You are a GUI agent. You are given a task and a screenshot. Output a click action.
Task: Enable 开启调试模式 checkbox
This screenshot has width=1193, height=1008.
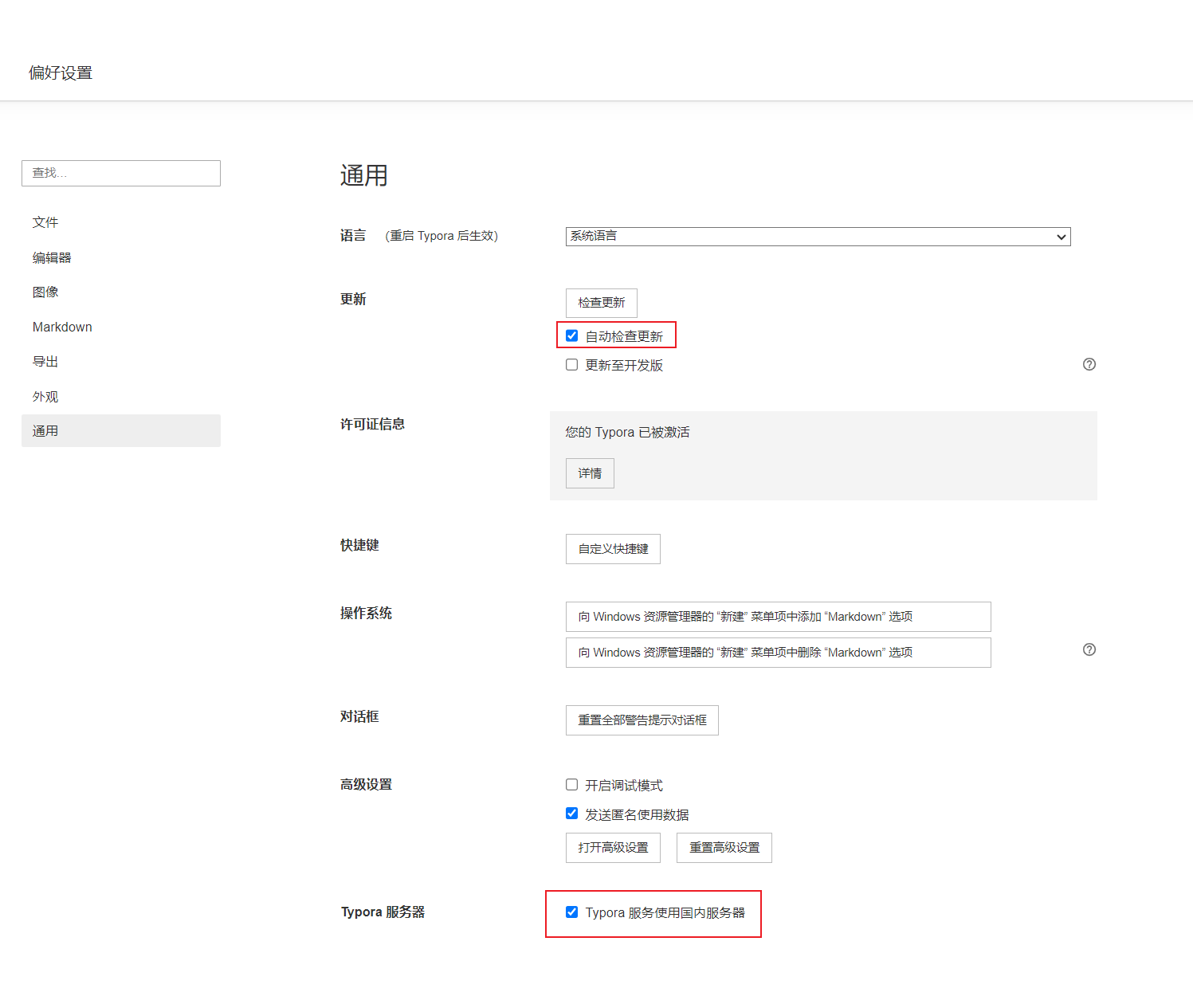[x=571, y=785]
